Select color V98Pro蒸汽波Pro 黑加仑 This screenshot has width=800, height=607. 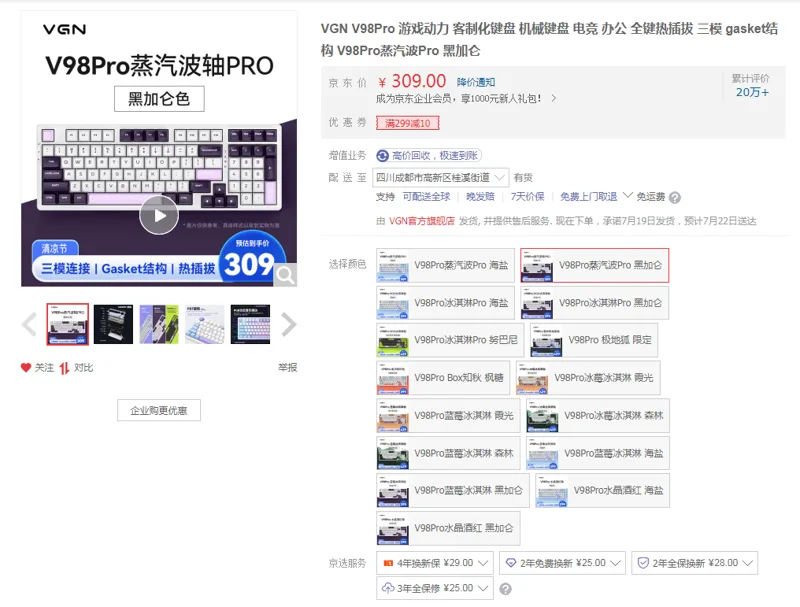(594, 265)
